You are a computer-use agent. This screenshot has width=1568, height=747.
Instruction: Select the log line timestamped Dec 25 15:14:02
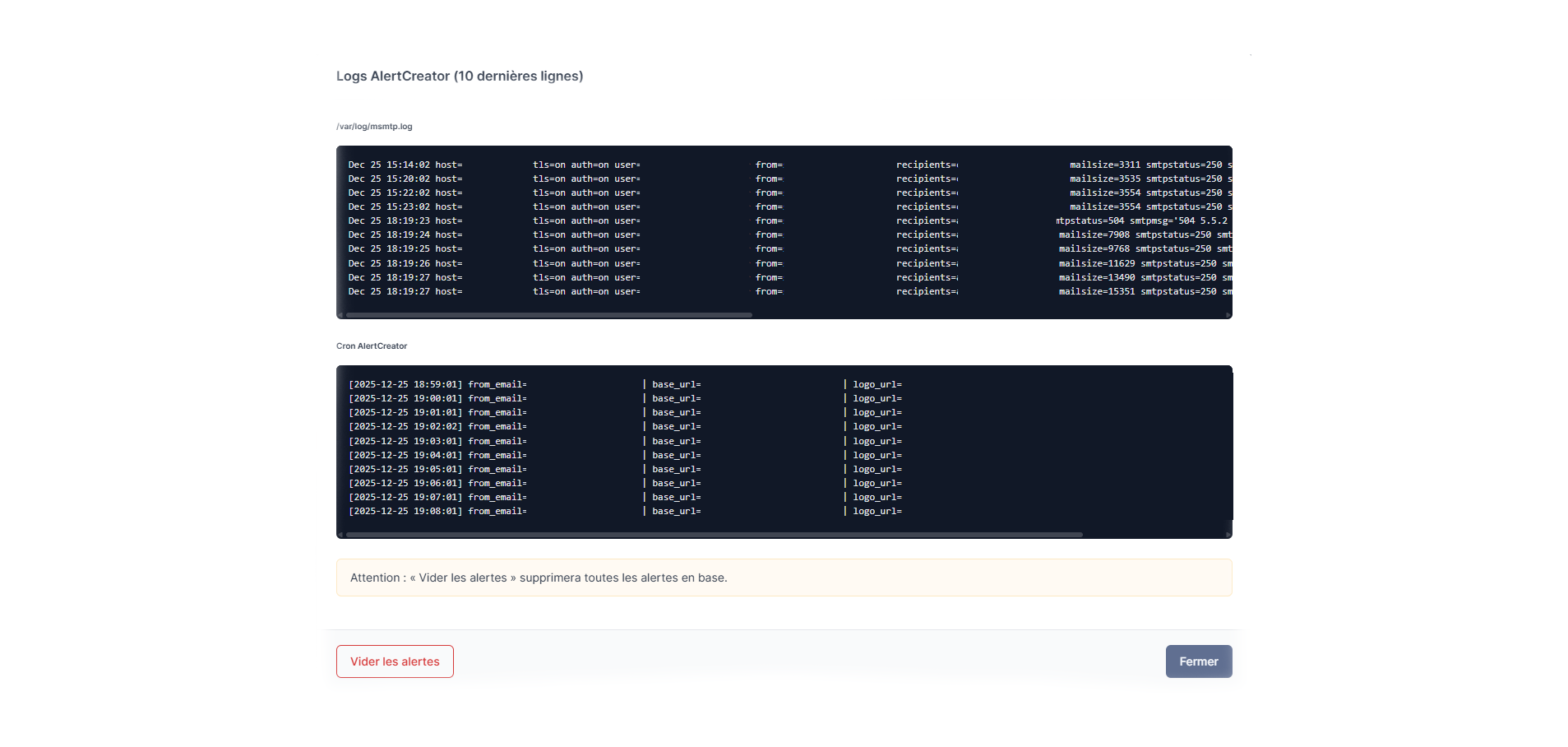click(576, 164)
